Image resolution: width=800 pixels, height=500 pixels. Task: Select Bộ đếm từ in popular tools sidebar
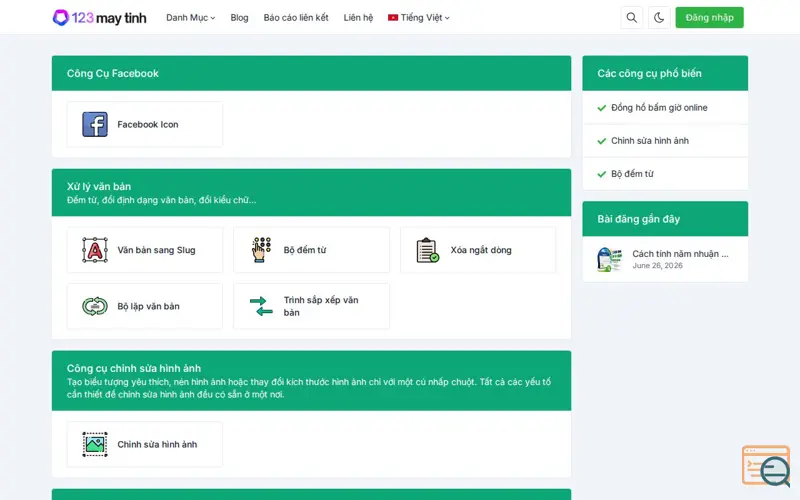click(x=632, y=174)
